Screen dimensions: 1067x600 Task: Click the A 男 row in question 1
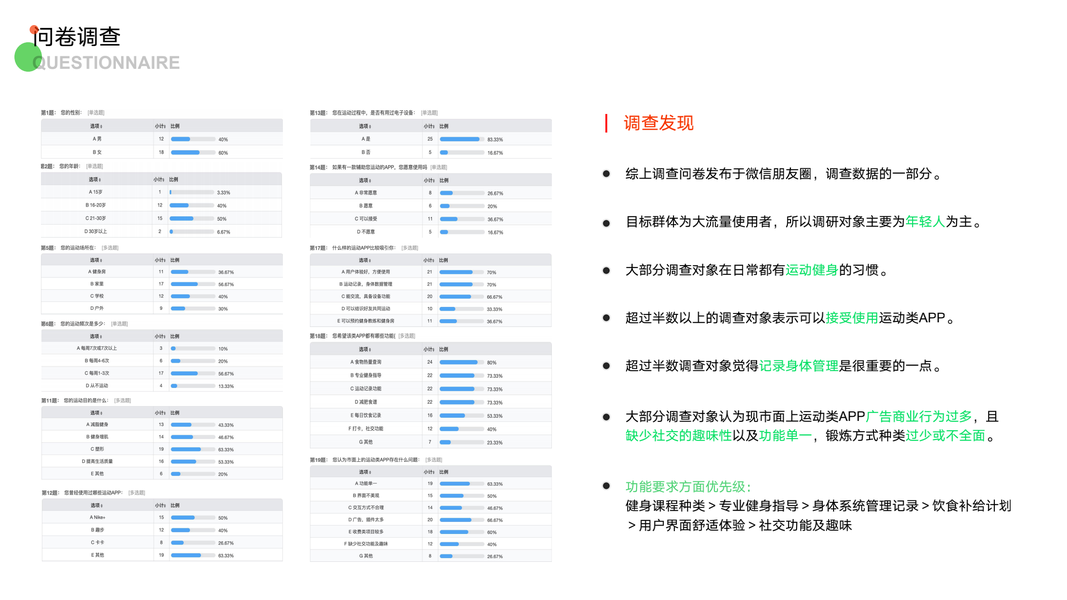(x=162, y=139)
